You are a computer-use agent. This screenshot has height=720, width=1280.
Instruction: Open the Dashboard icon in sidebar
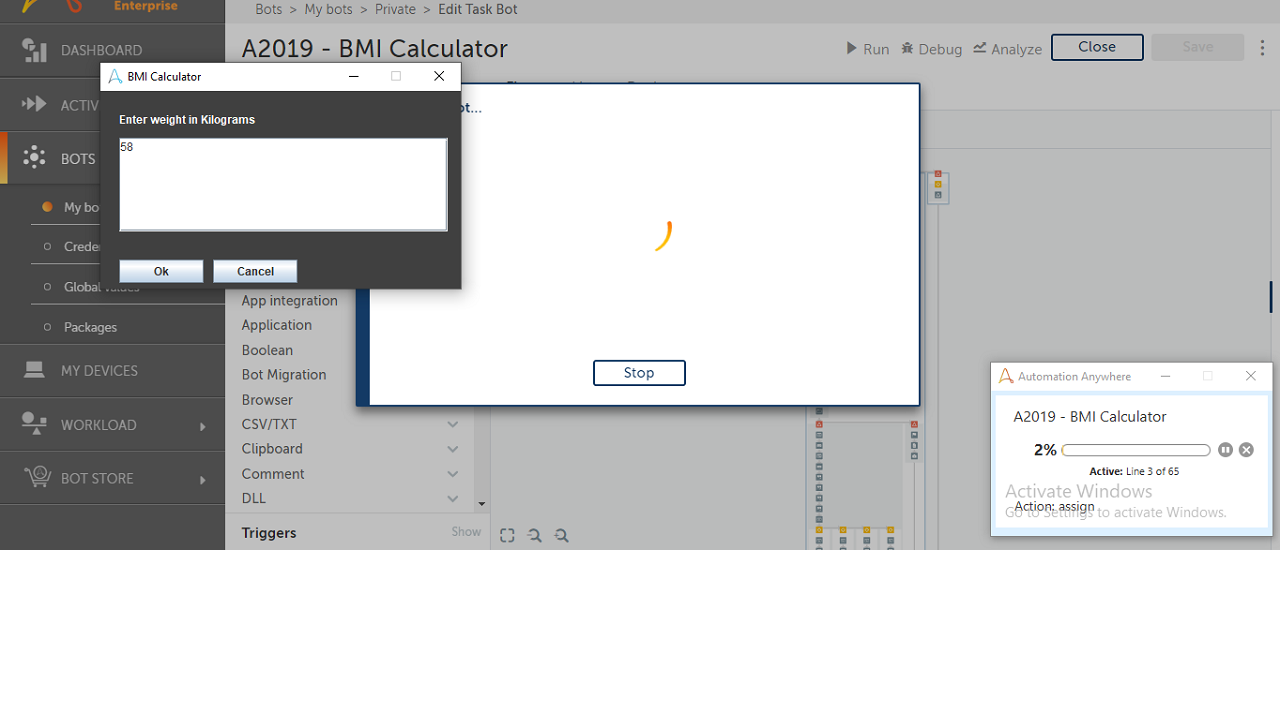pos(34,50)
